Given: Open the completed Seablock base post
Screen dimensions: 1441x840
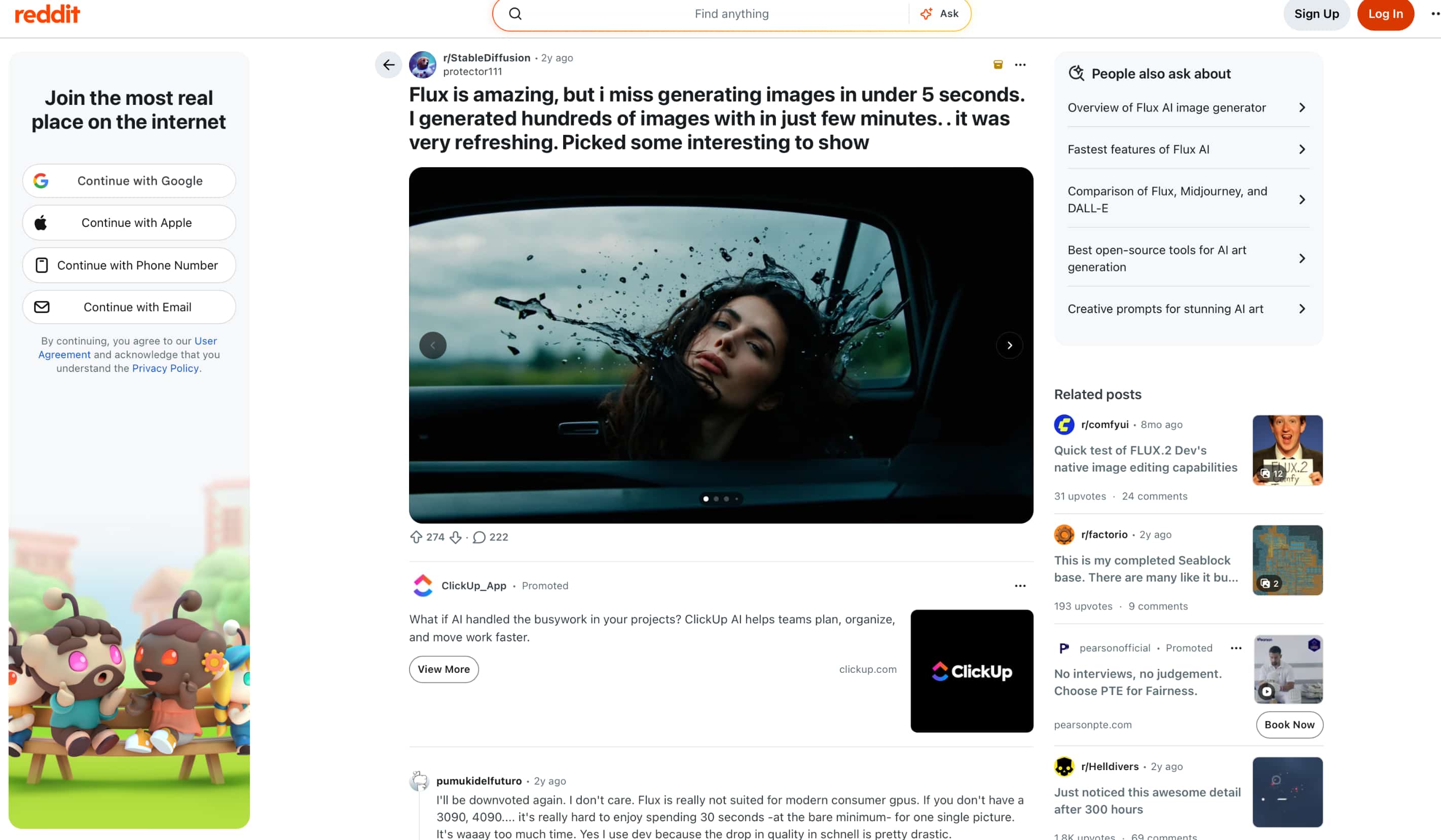Looking at the screenshot, I should pyautogui.click(x=1146, y=569).
